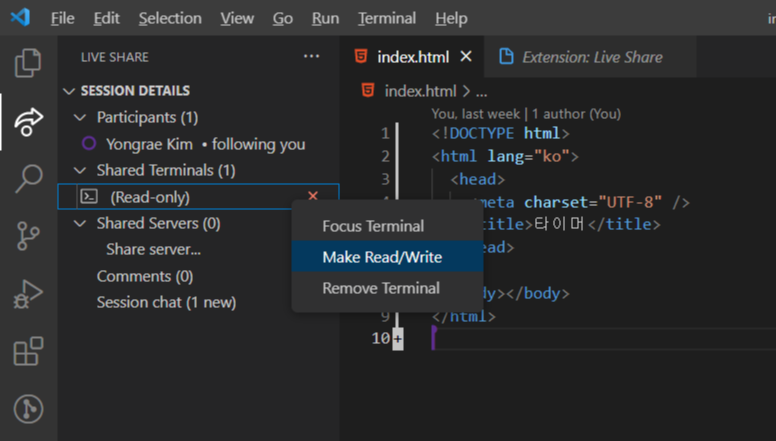Remove the shared terminal with red X
Viewport: 776px width, 441px height.
tap(313, 196)
